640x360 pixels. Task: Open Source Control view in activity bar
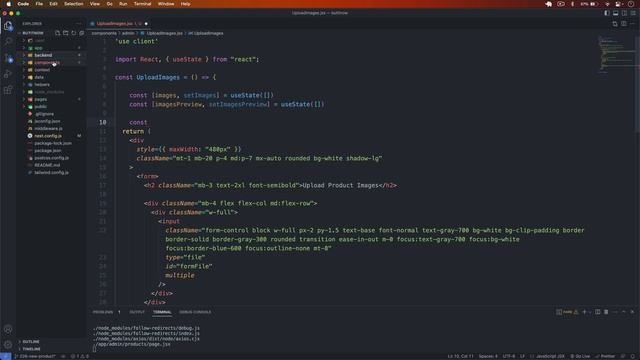pyautogui.click(x=8, y=58)
